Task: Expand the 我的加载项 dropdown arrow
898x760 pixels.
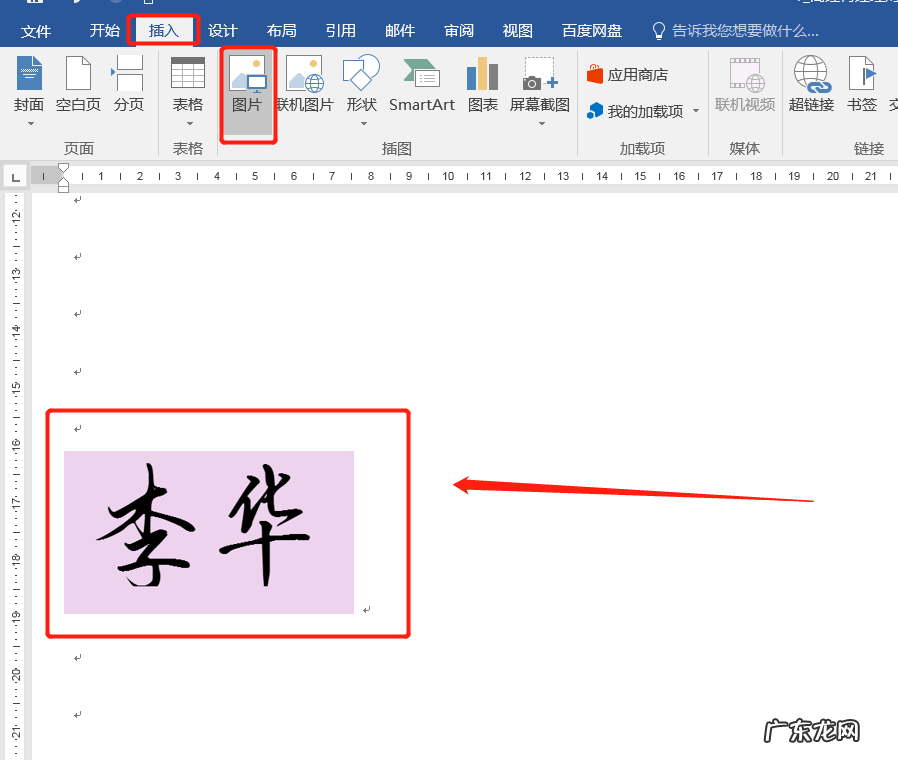Action: (697, 112)
